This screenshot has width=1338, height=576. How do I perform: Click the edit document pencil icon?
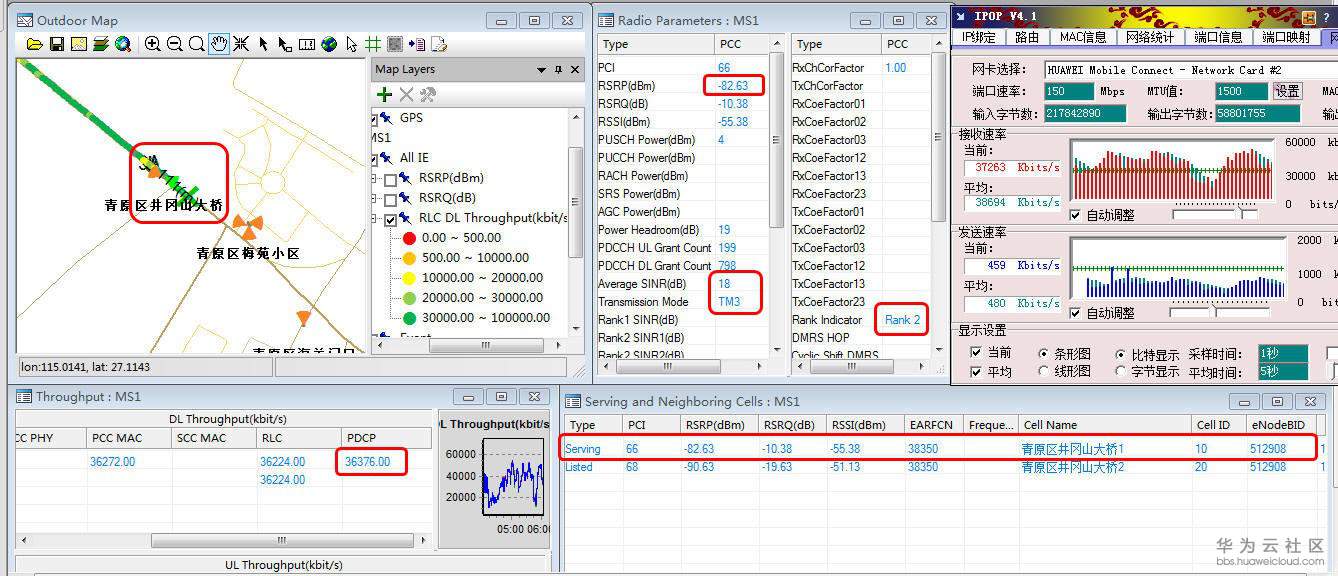tap(439, 44)
